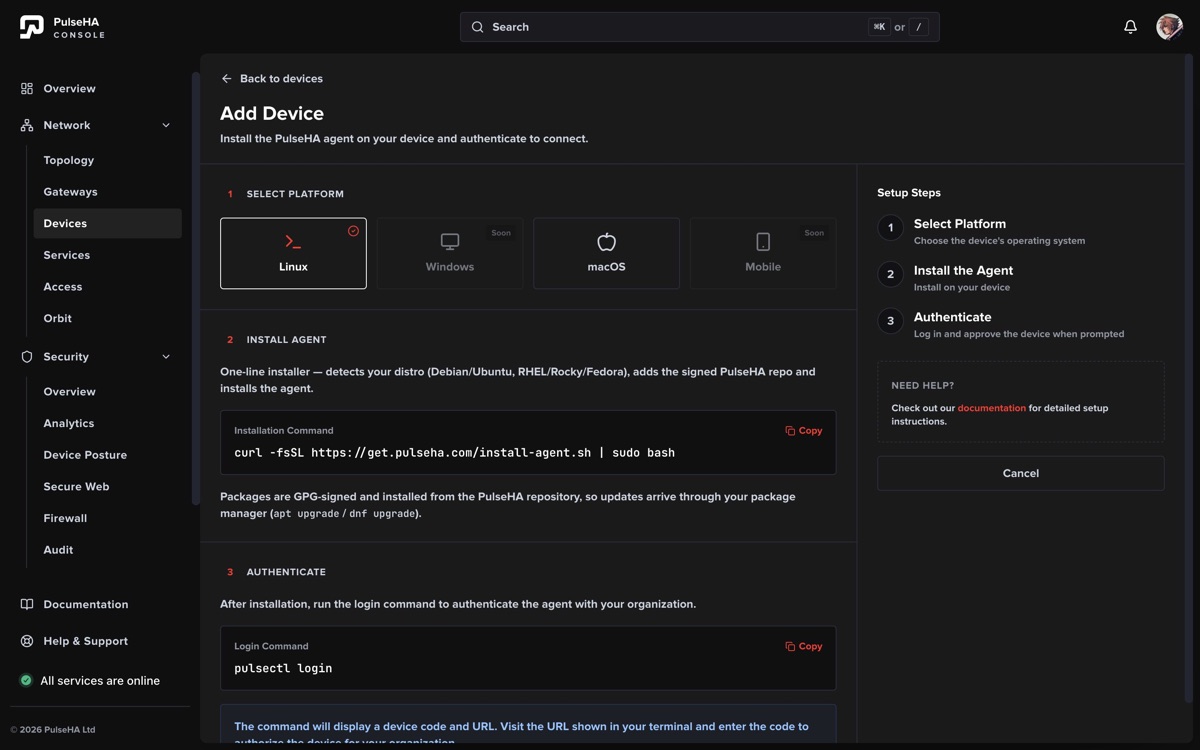Open Gateways in sidebar

107,192
